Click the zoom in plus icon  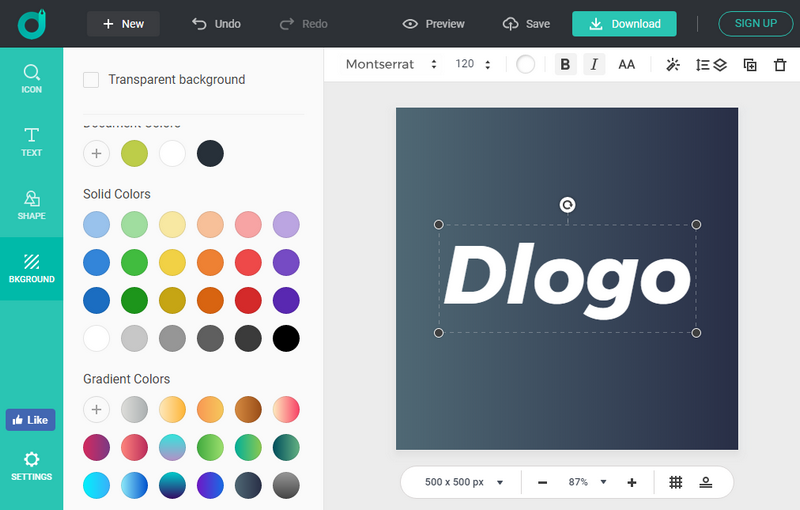point(632,482)
